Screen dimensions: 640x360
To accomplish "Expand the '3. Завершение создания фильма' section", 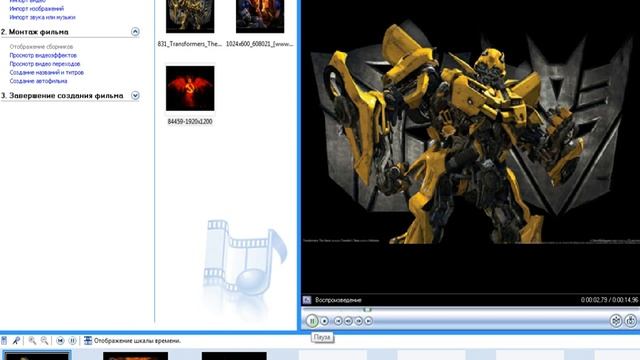I will [135, 96].
